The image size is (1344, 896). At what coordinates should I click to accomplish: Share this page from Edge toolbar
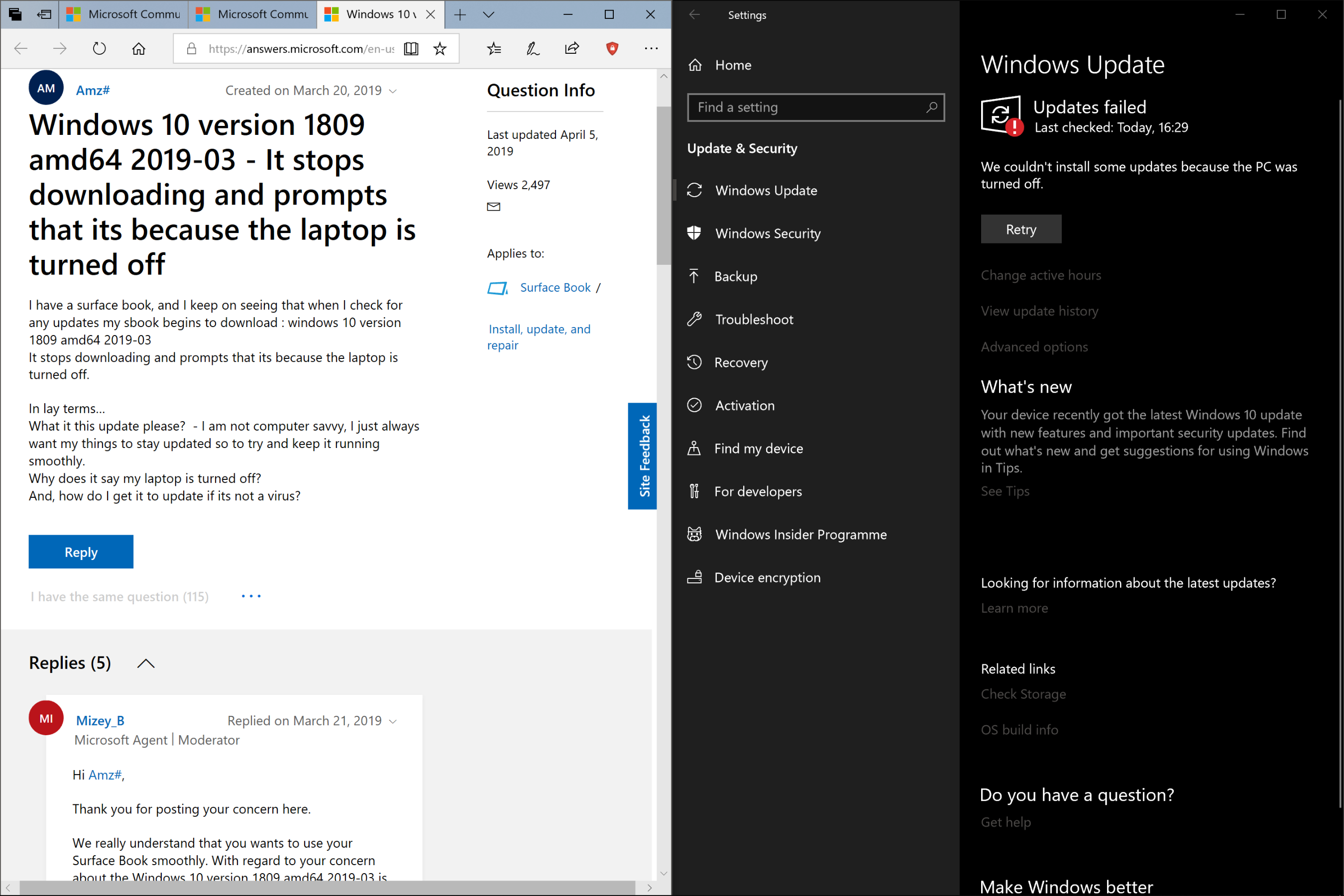[x=572, y=49]
